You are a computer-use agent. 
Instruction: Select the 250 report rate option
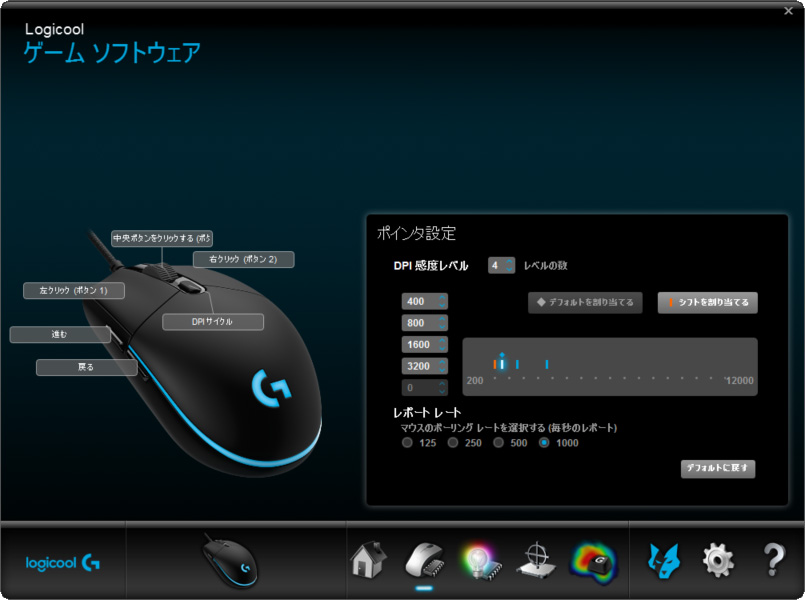[x=453, y=443]
